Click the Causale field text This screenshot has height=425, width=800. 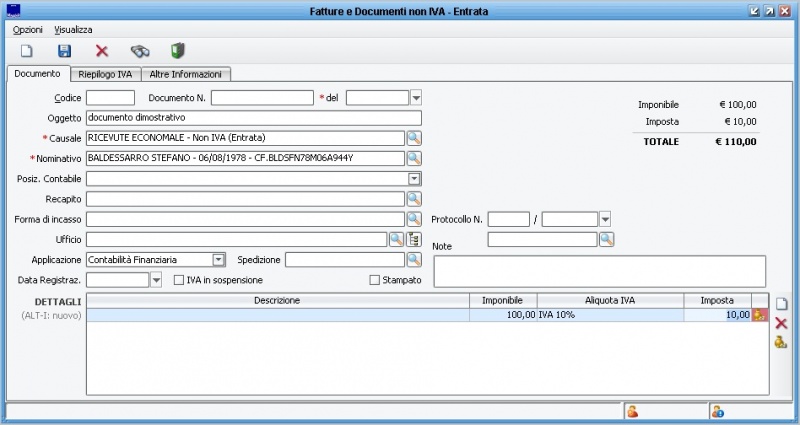coord(245,138)
